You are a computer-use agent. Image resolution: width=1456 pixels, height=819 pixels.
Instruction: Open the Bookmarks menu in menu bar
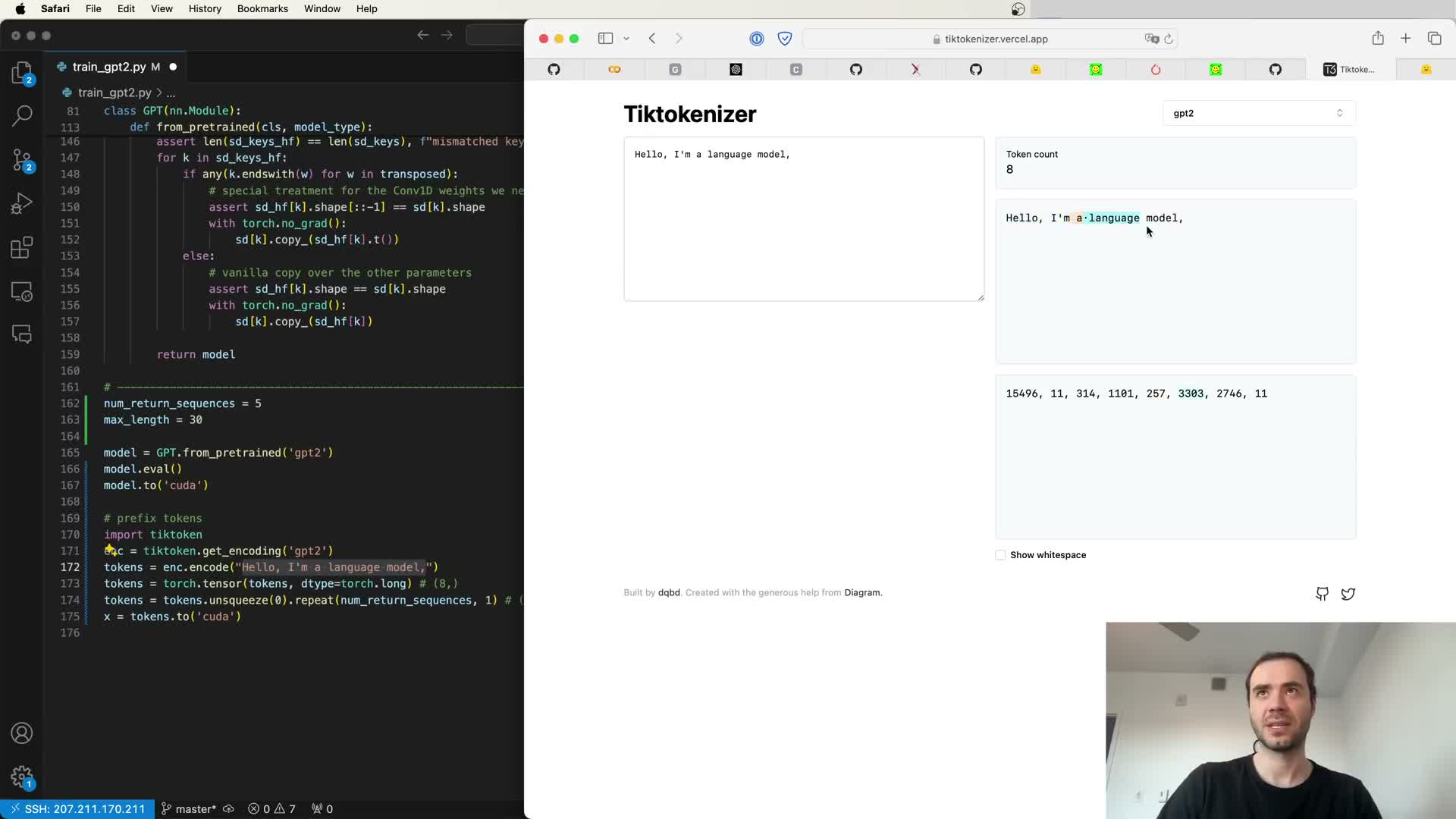262,8
